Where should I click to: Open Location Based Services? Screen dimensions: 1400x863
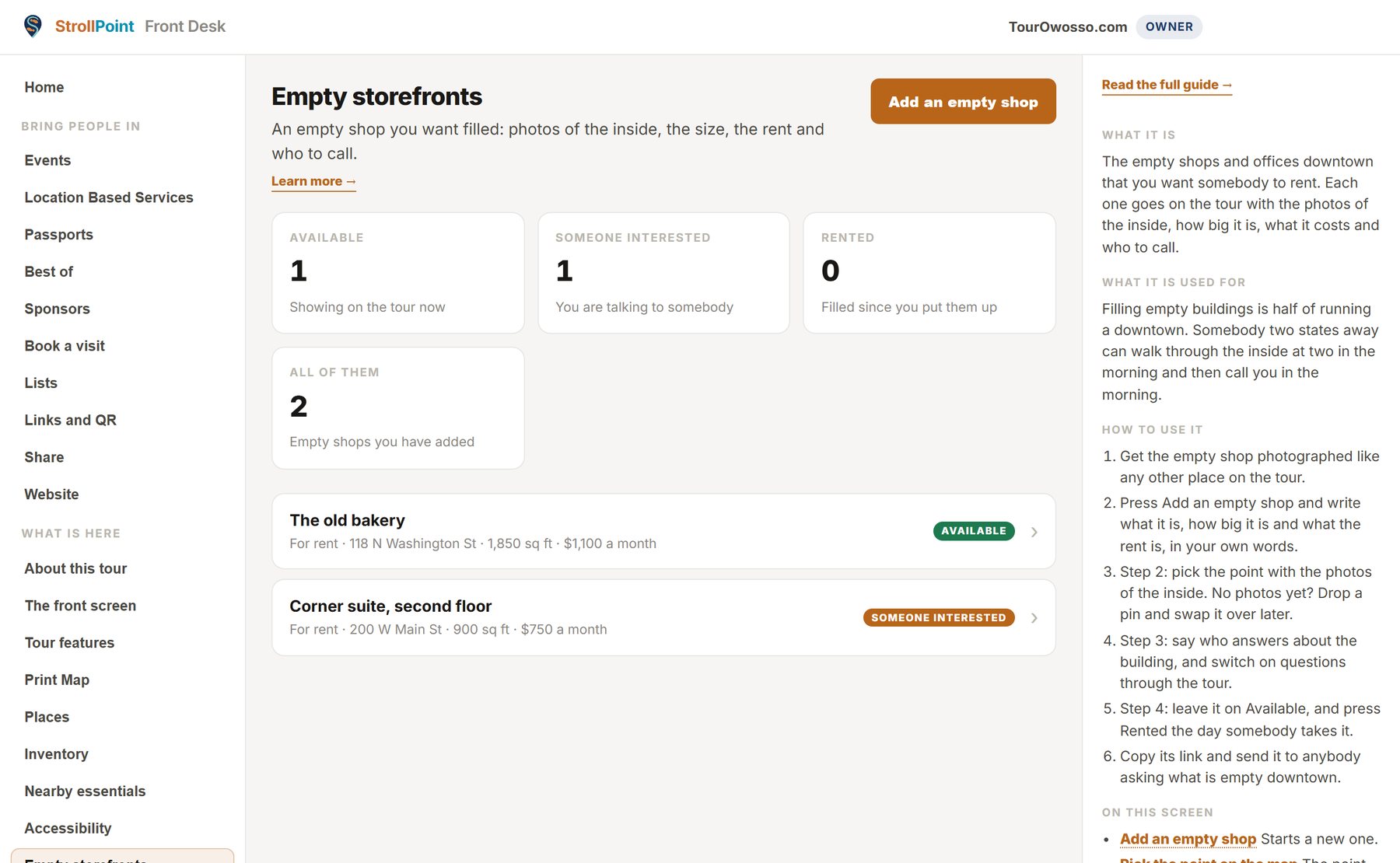pos(109,197)
